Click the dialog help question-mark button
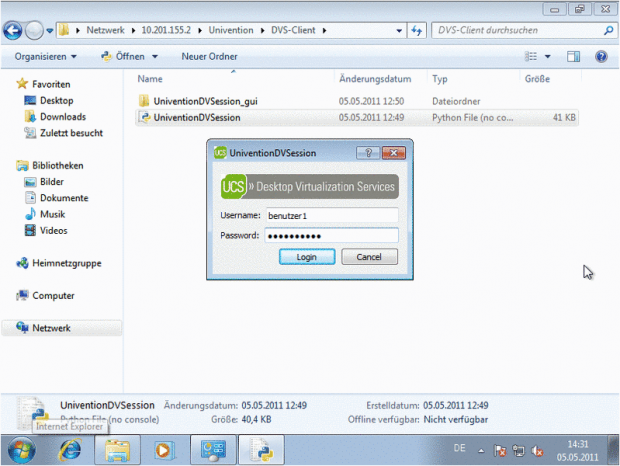 (x=368, y=153)
